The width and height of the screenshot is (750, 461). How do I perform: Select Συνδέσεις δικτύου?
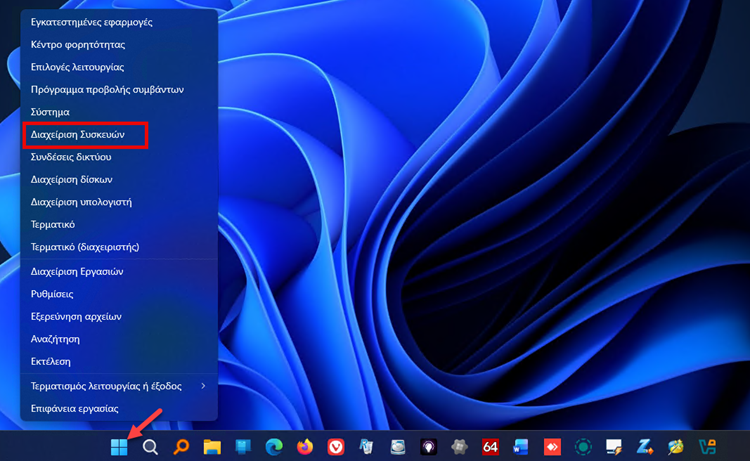[71, 157]
